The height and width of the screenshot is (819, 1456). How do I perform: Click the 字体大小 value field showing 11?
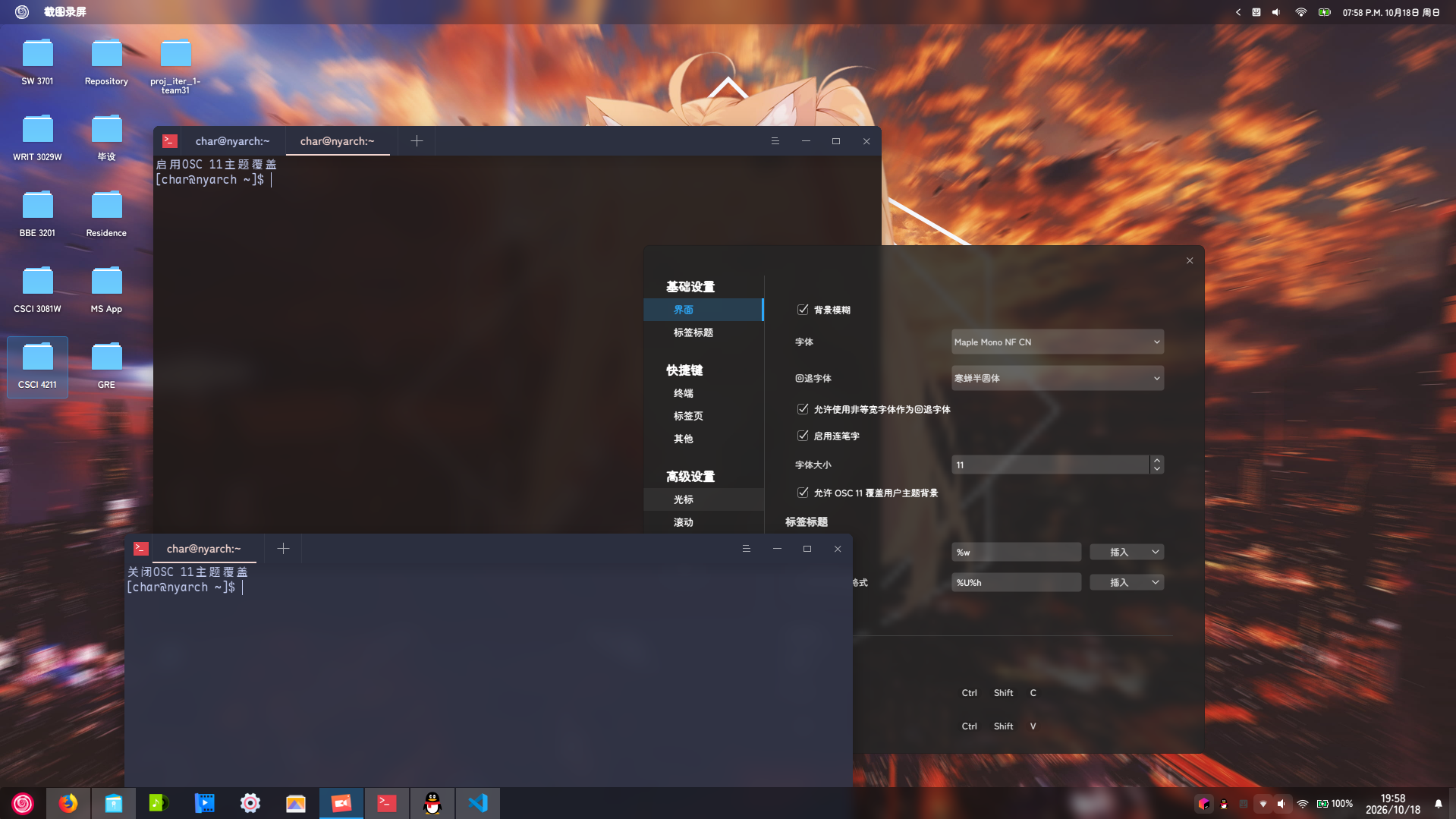[x=1050, y=465]
